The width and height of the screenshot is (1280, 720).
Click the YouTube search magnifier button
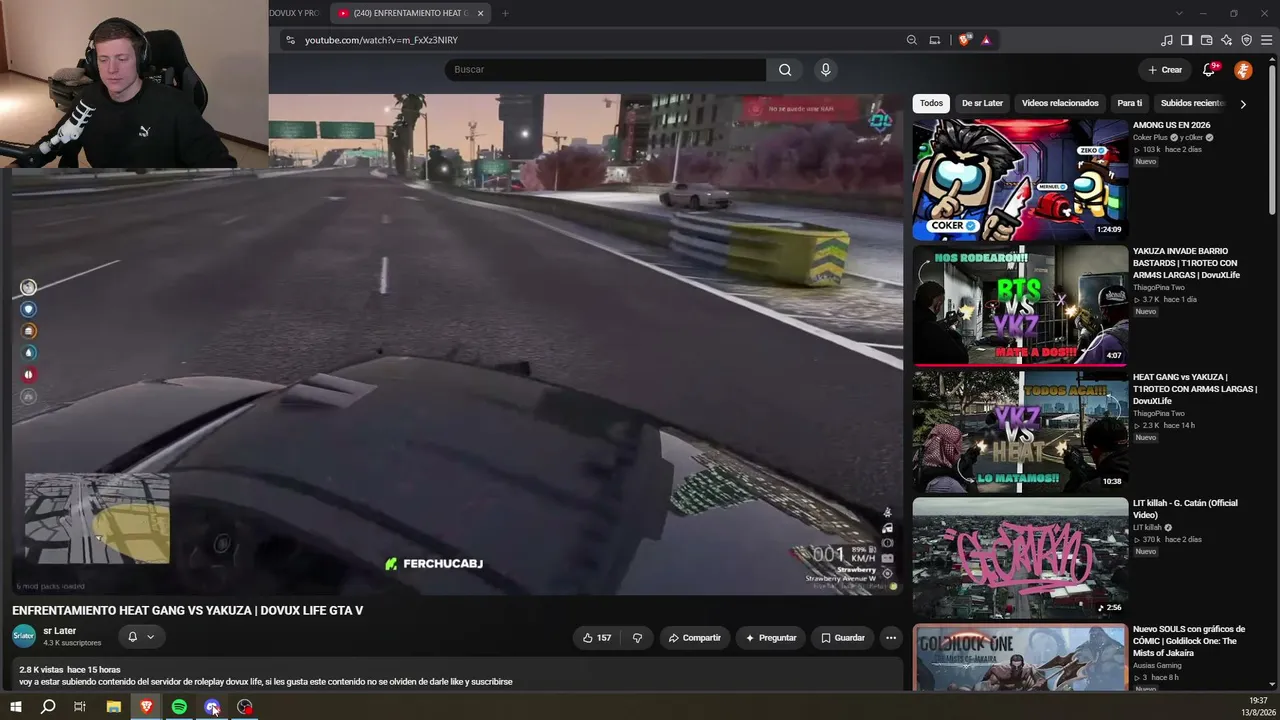[x=785, y=70]
